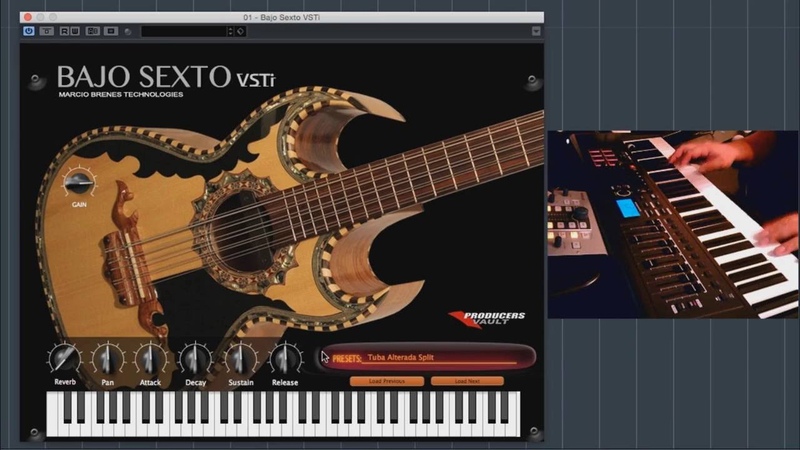Open the preset management diamond icon
The width and height of the screenshot is (800, 450).
240,32
